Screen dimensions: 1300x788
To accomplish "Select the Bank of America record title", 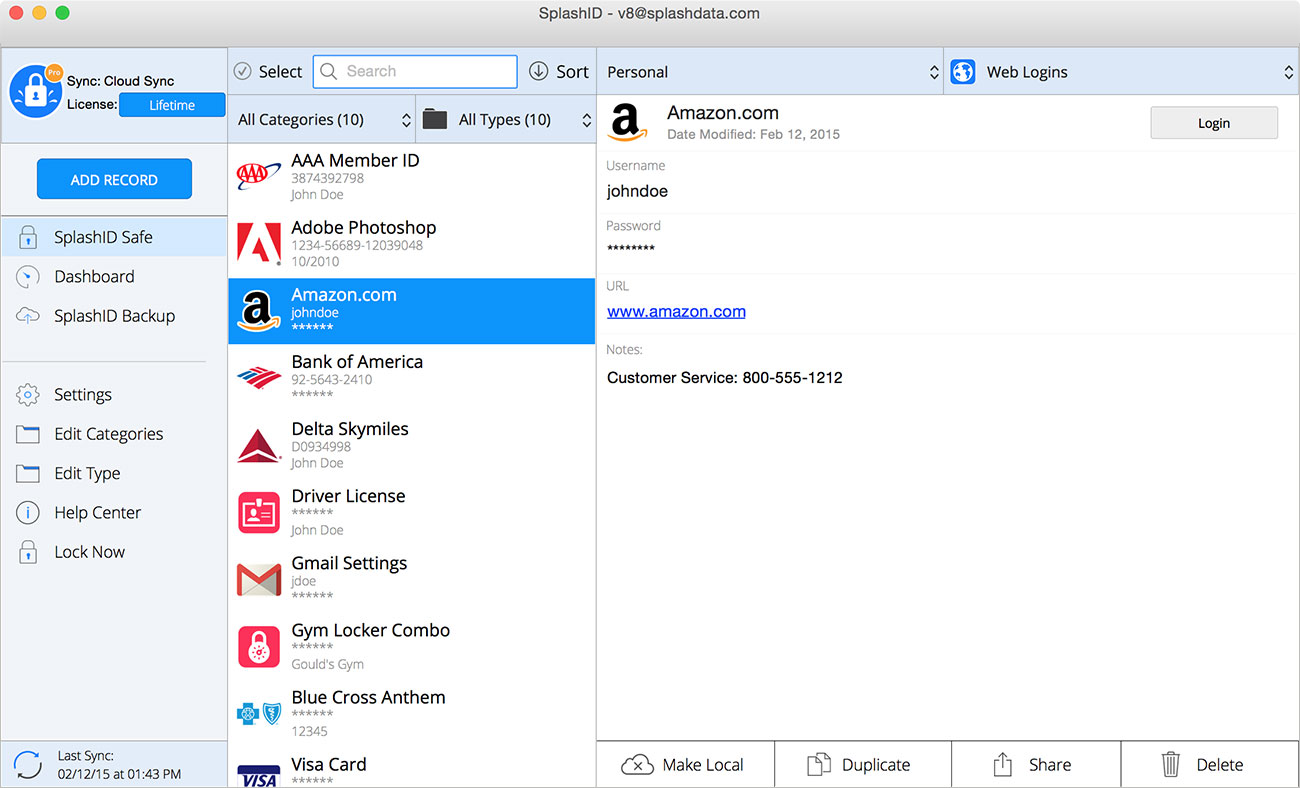I will 357,361.
